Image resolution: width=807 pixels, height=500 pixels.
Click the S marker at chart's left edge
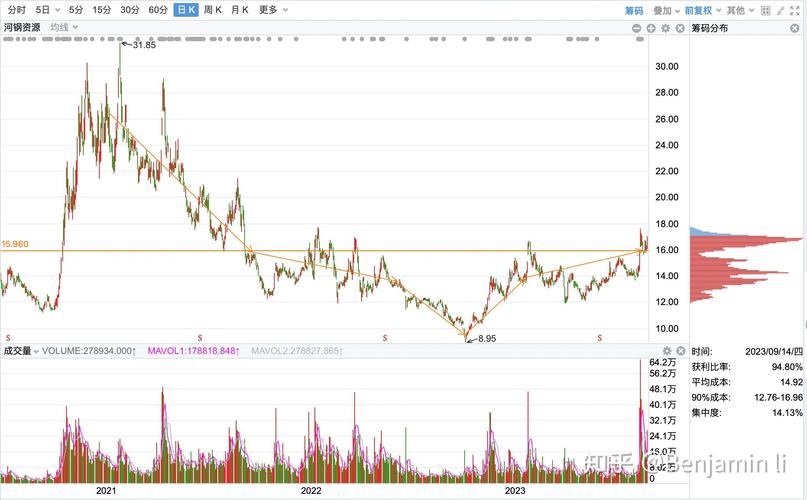8,338
